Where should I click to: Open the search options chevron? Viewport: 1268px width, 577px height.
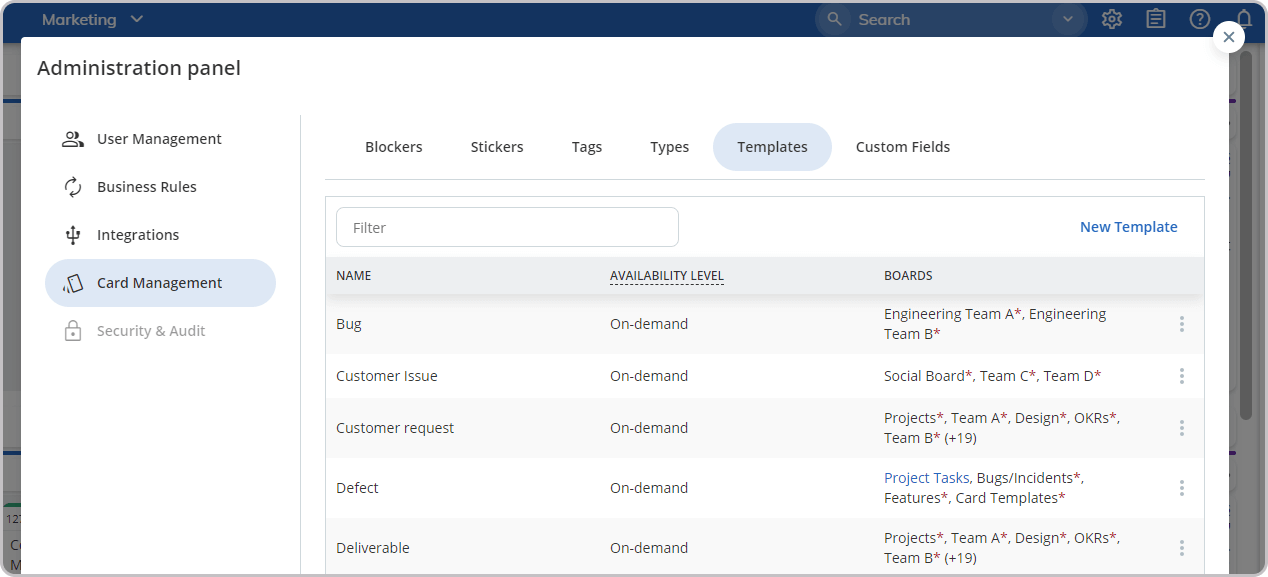tap(1067, 19)
